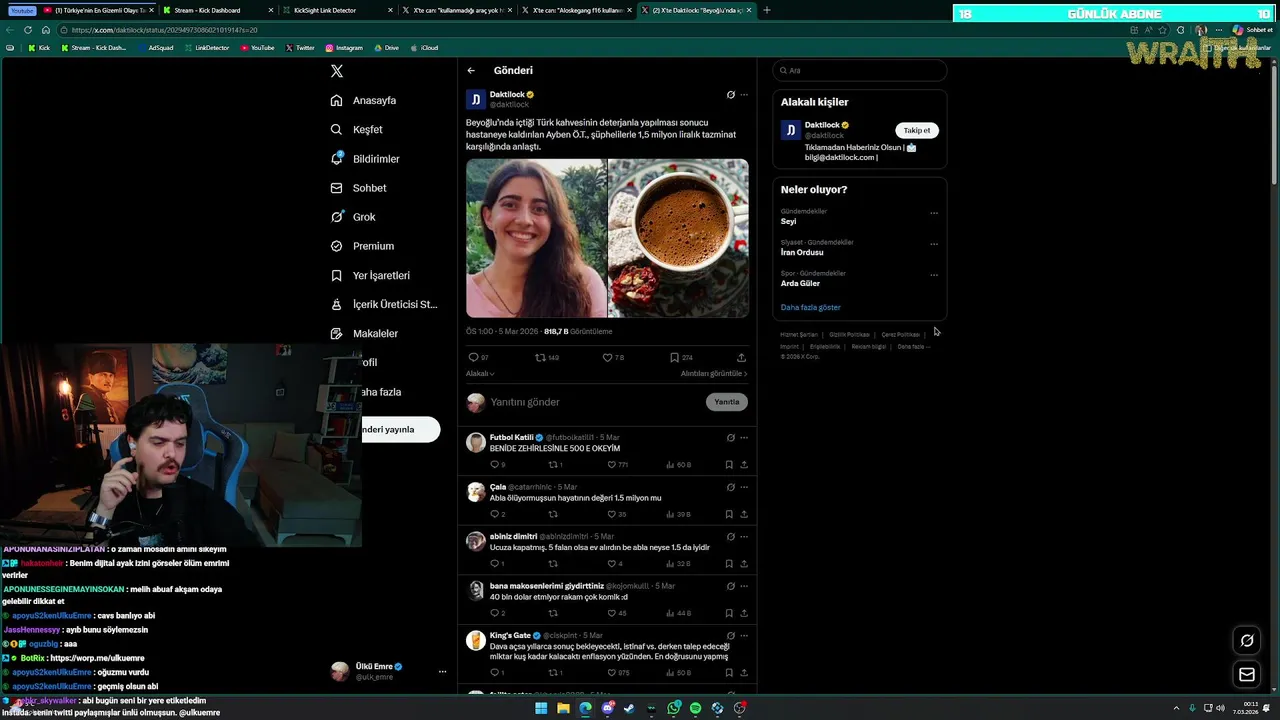Viewport: 1280px width, 720px height.
Task: Like Futbol Katili's reply
Action: click(x=617, y=465)
